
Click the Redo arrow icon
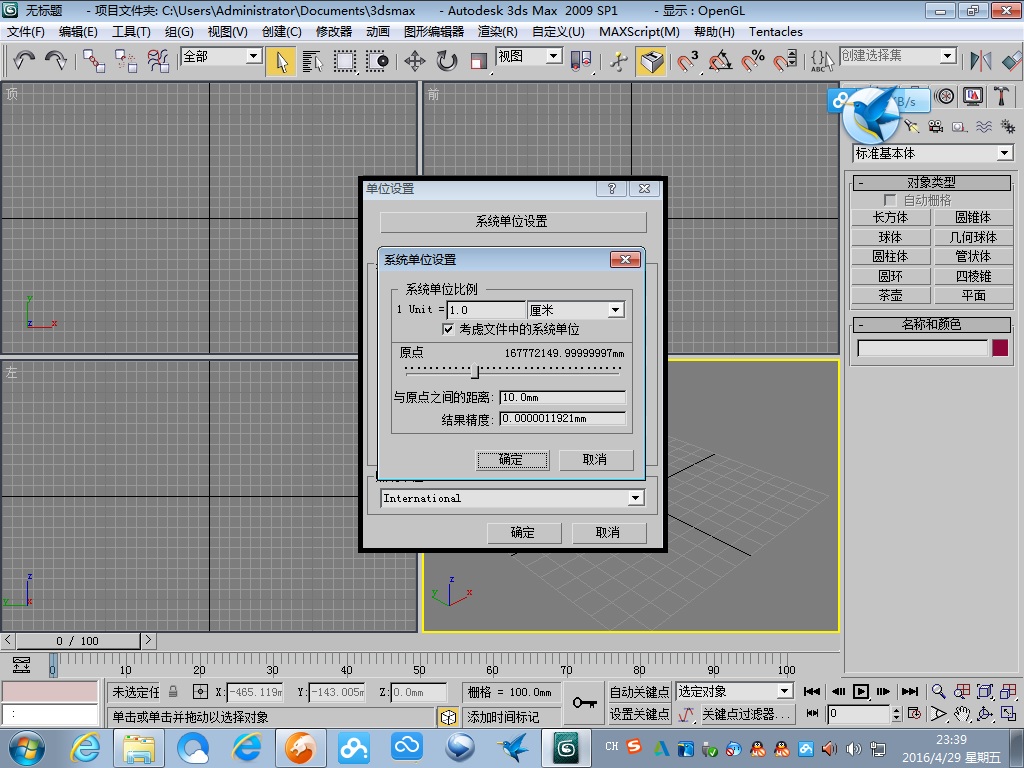[56, 61]
